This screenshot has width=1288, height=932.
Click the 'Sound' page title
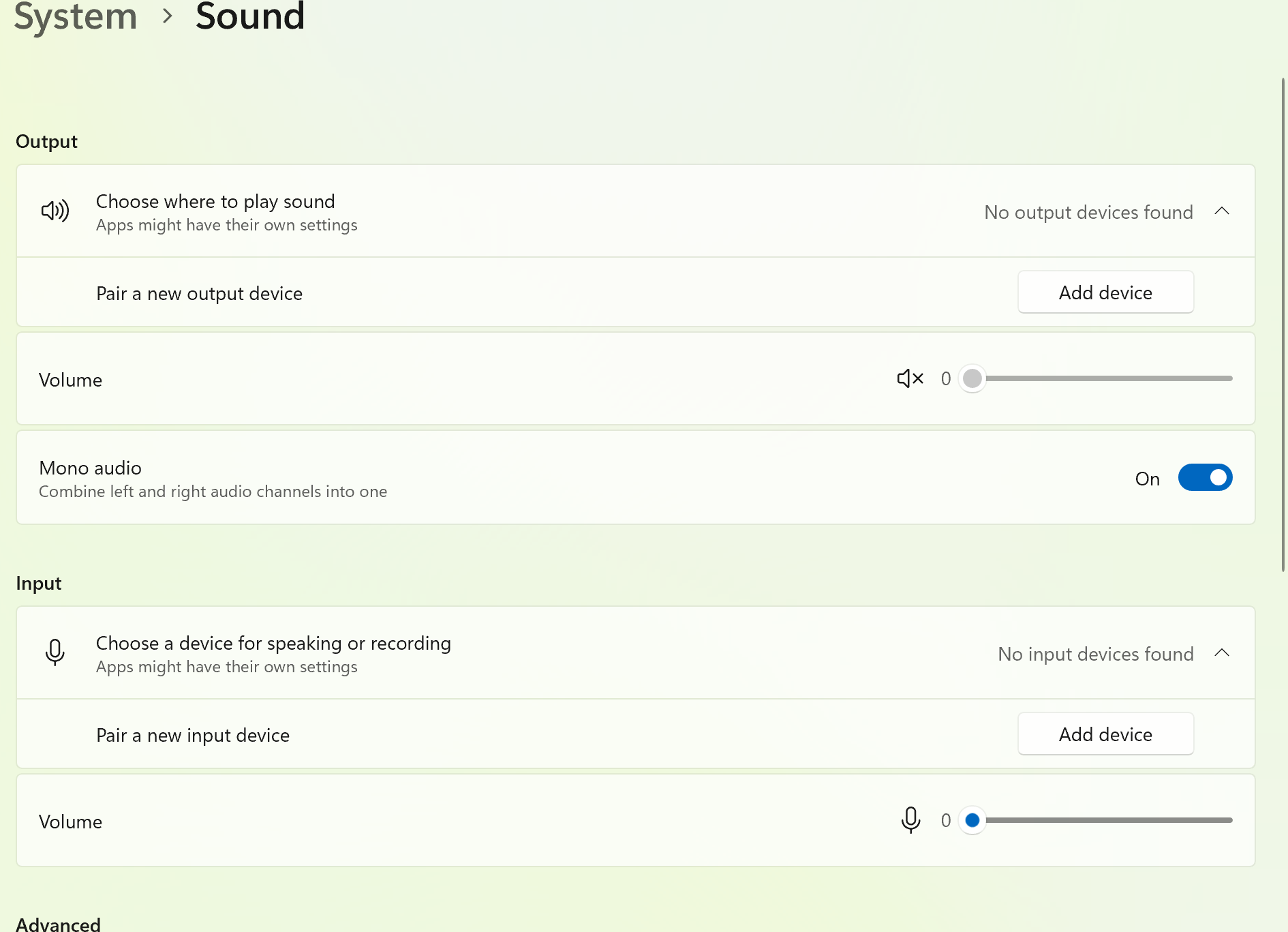250,16
